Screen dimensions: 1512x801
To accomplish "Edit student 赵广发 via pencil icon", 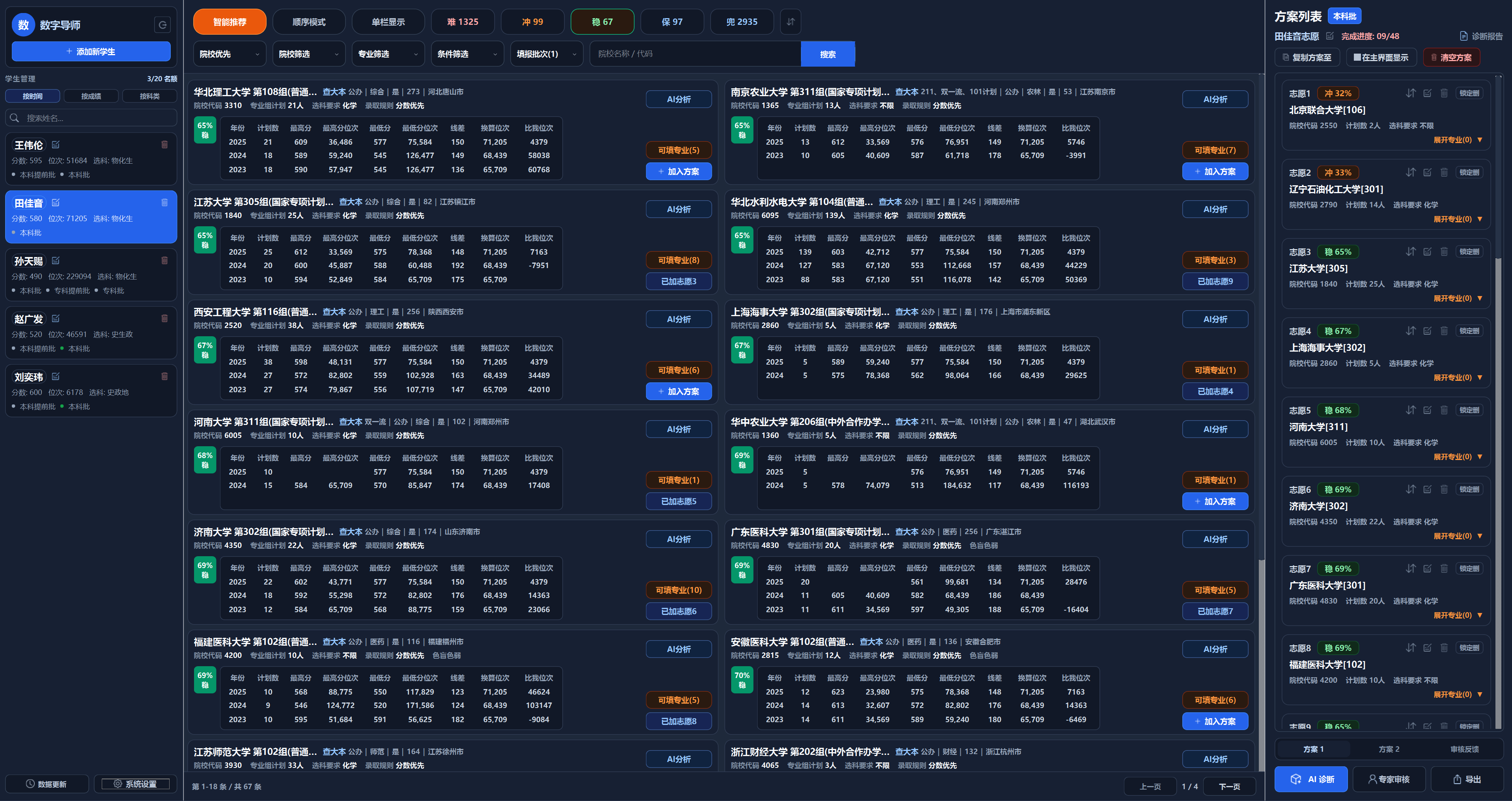I will point(56,319).
